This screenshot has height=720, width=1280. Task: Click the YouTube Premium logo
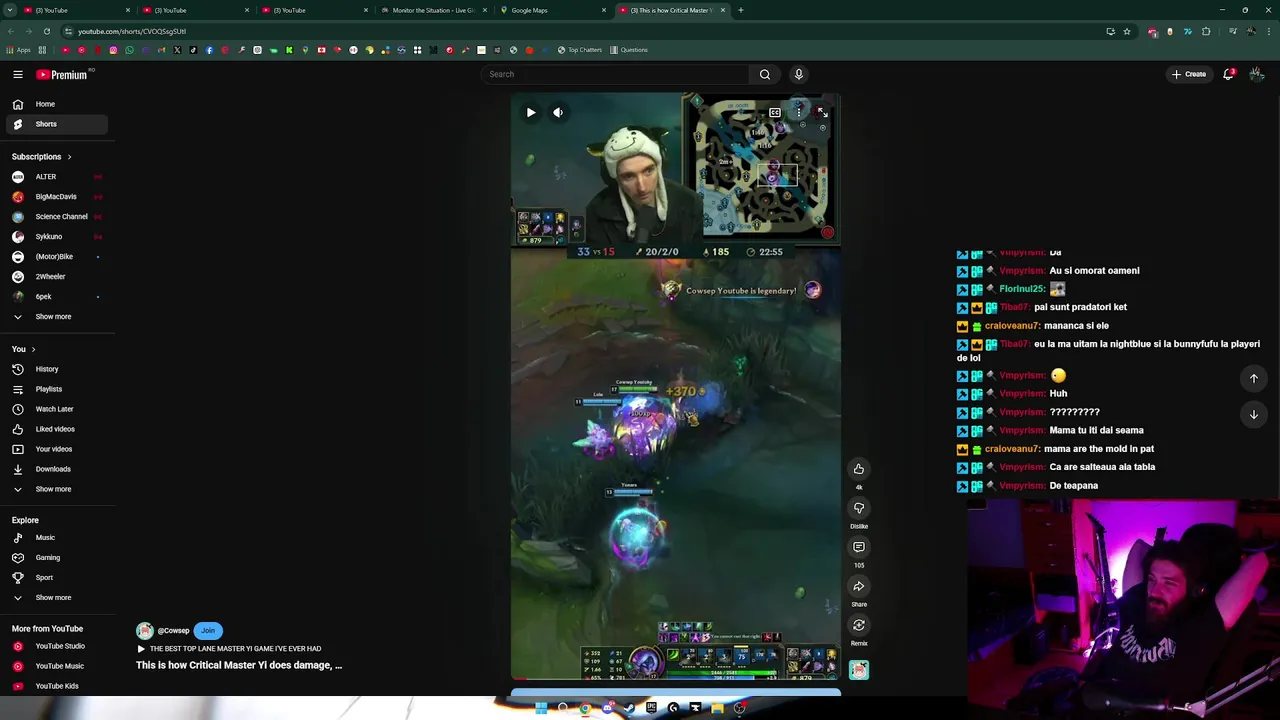[62, 74]
